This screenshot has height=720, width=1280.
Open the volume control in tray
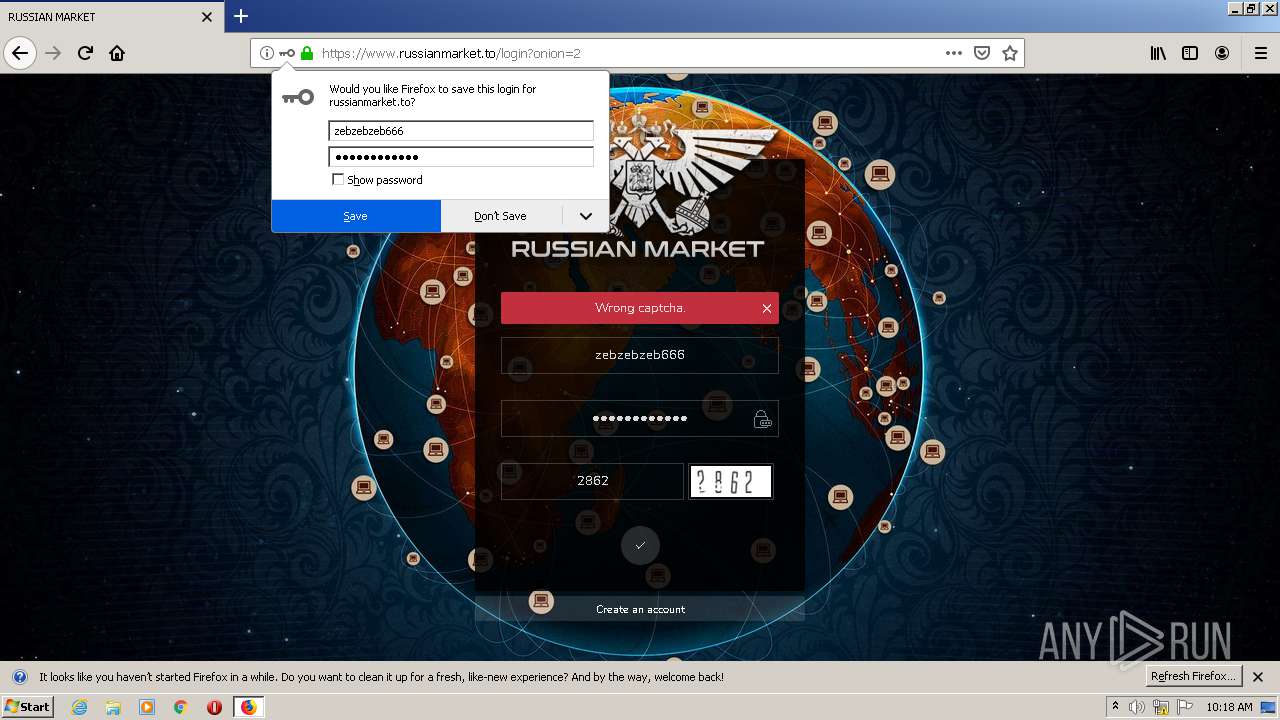pyautogui.click(x=1137, y=707)
